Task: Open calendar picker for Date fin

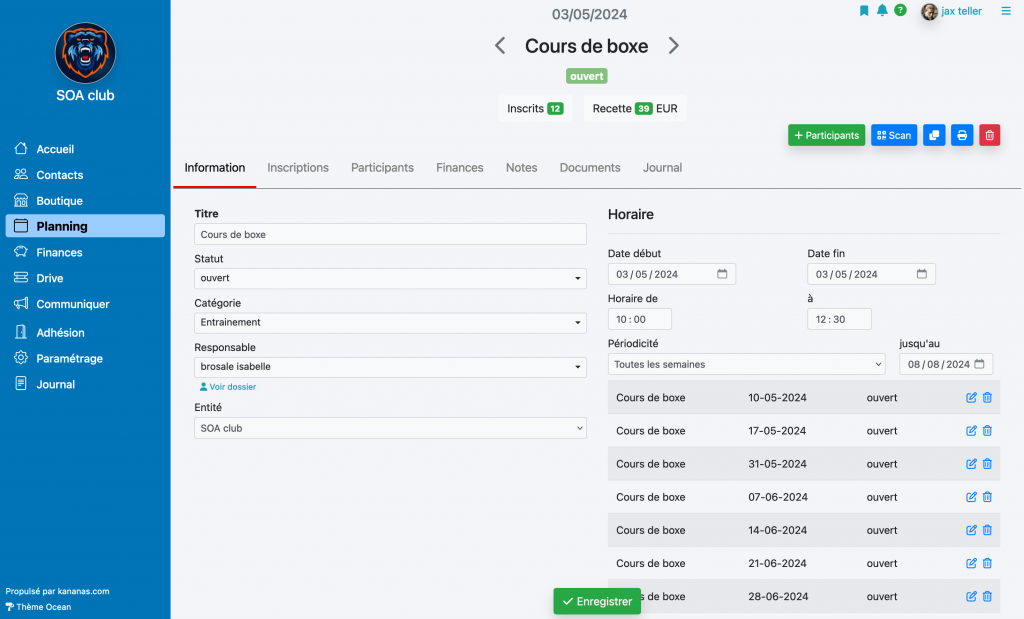Action: [921, 274]
